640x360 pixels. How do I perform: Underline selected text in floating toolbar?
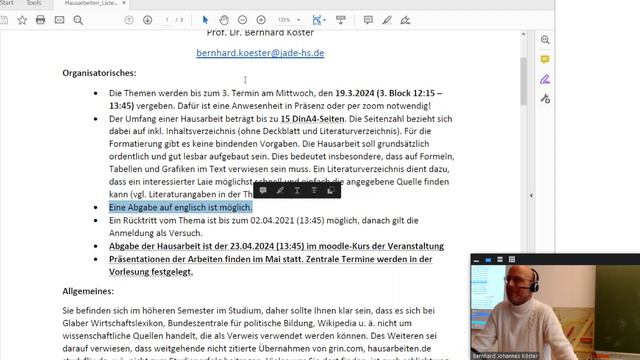click(297, 190)
